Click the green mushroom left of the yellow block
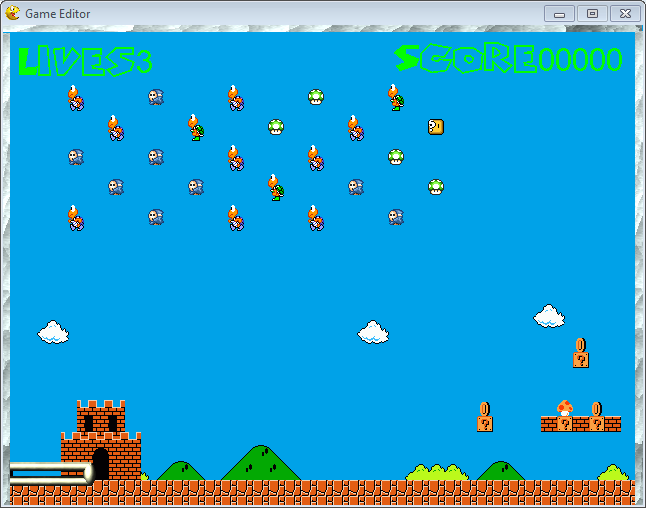The image size is (646, 508). [276, 127]
